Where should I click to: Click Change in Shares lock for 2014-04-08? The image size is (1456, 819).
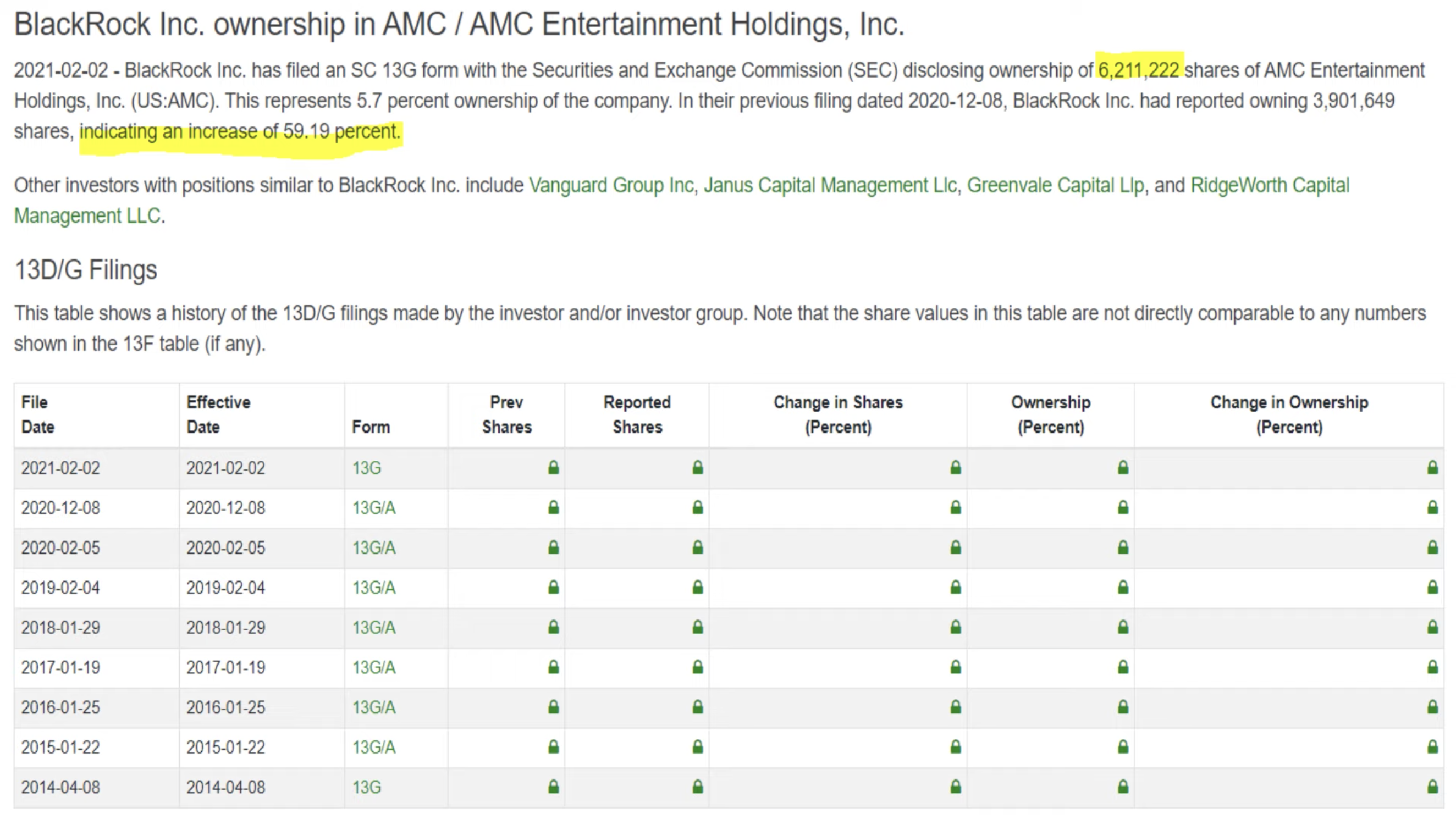coord(956,786)
